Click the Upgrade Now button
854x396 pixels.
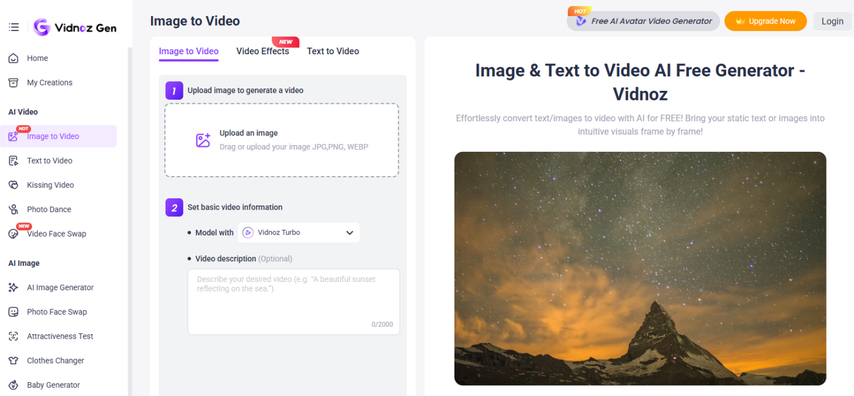pos(765,21)
